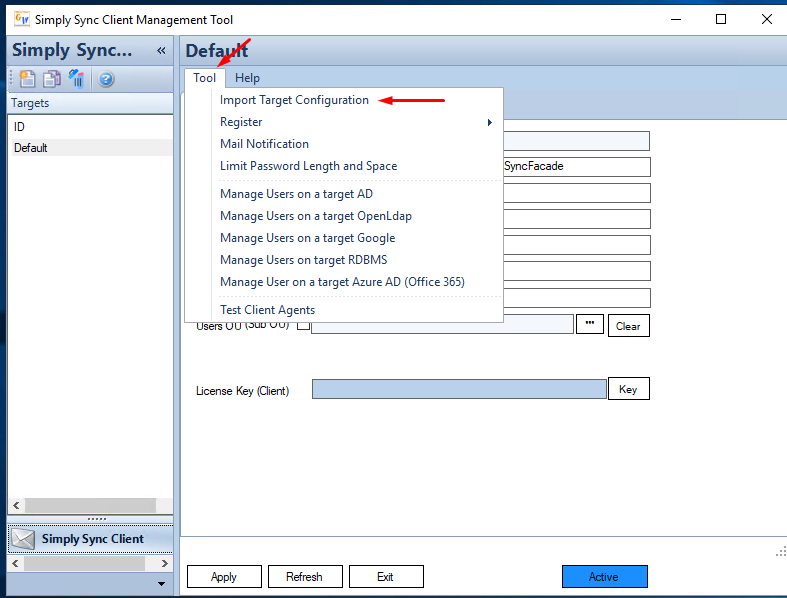Click the Simply Sync Client envelope icon

click(x=23, y=539)
